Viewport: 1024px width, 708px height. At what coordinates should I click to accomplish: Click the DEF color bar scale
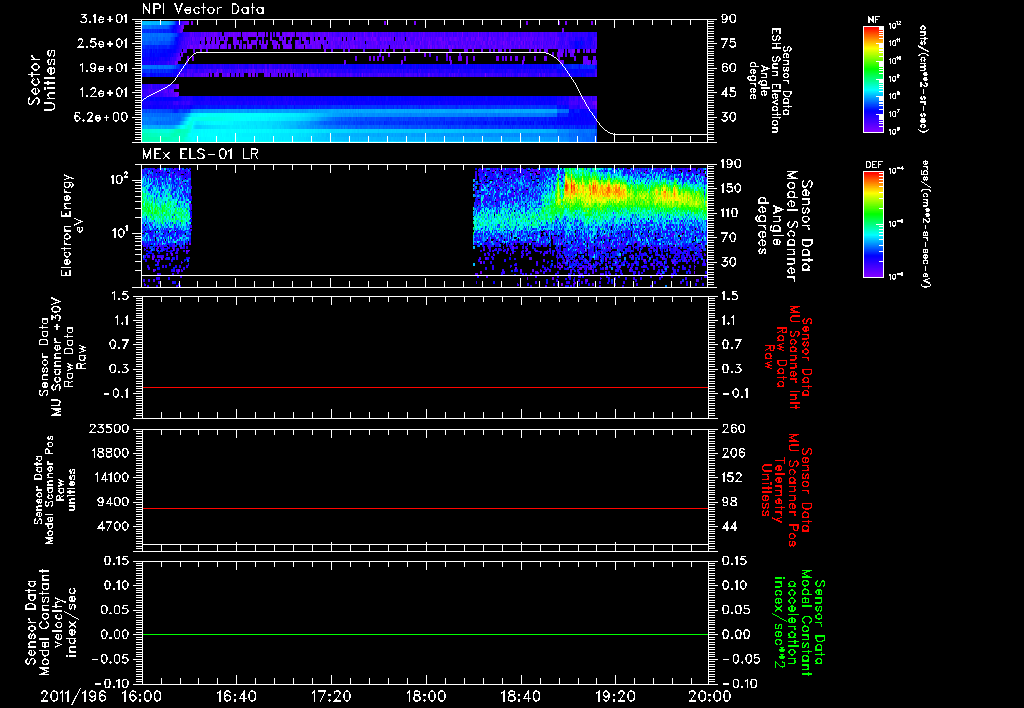click(x=873, y=224)
